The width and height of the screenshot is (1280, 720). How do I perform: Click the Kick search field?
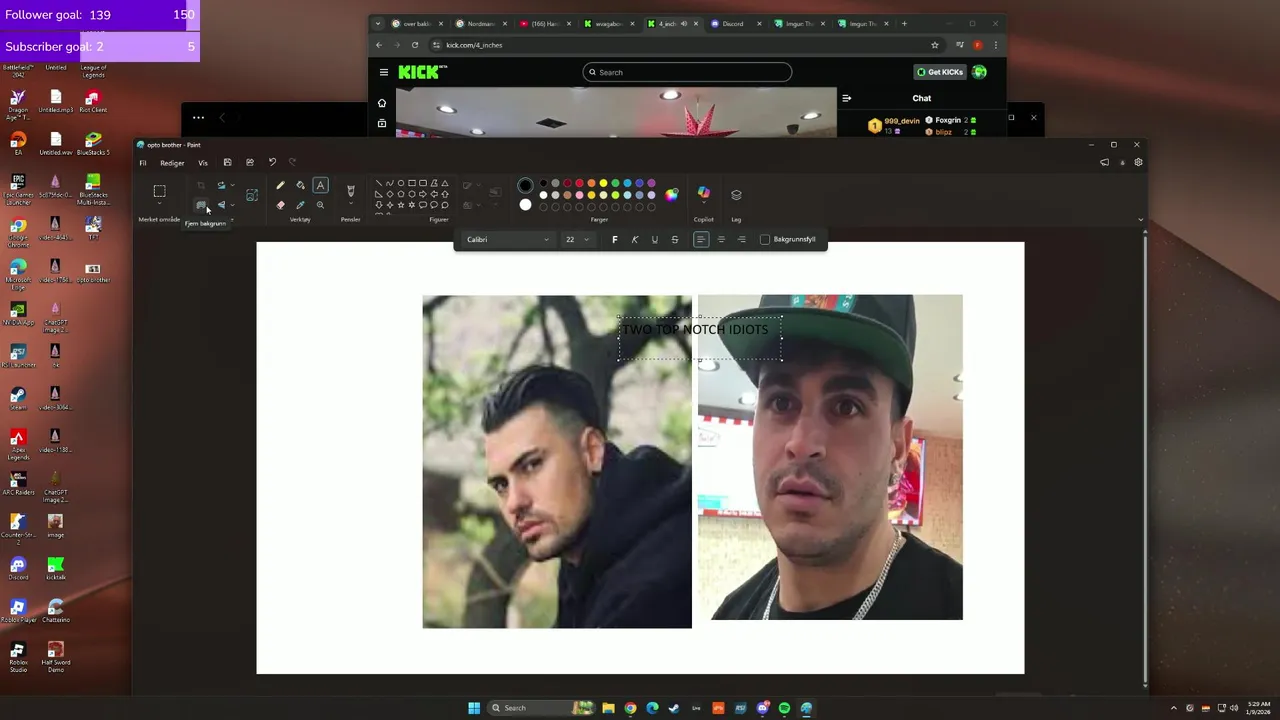pos(688,72)
